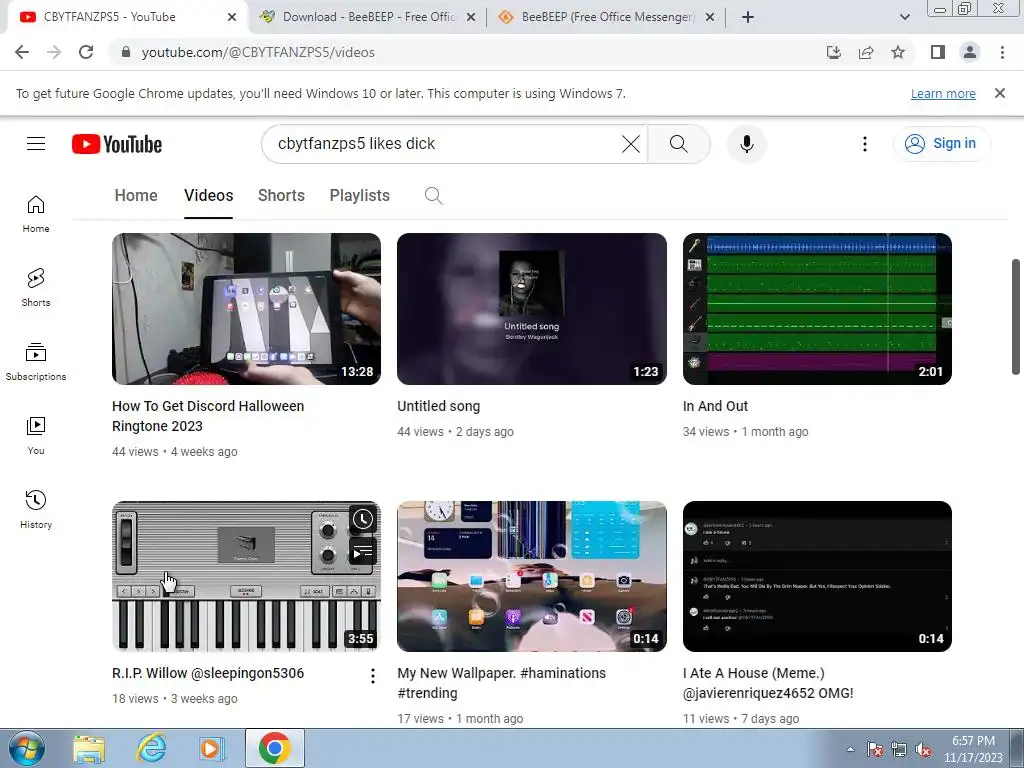Close the Download - BeeBEEP tab
1024x768 pixels.
470,17
